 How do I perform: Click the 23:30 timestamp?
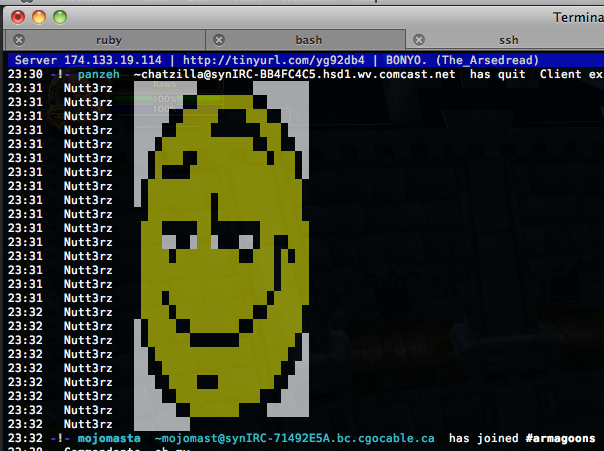(x=25, y=74)
